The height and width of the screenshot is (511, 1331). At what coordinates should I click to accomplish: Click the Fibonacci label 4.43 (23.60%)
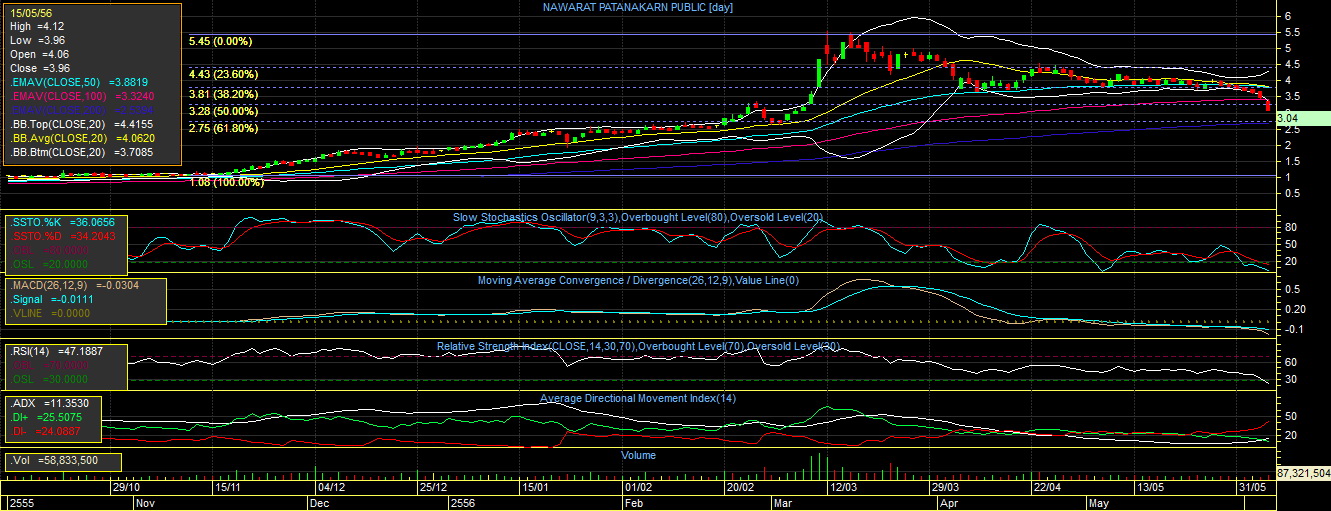coord(224,74)
